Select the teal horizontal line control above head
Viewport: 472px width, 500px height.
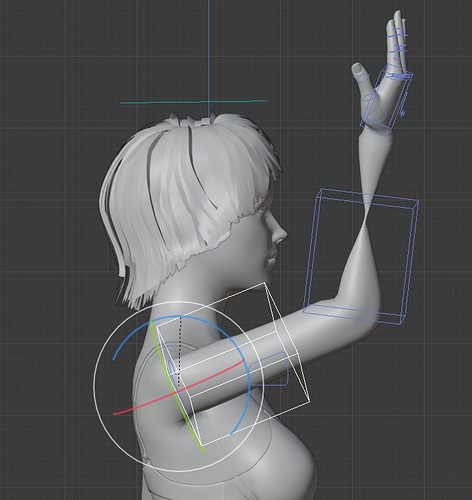pyautogui.click(x=193, y=102)
